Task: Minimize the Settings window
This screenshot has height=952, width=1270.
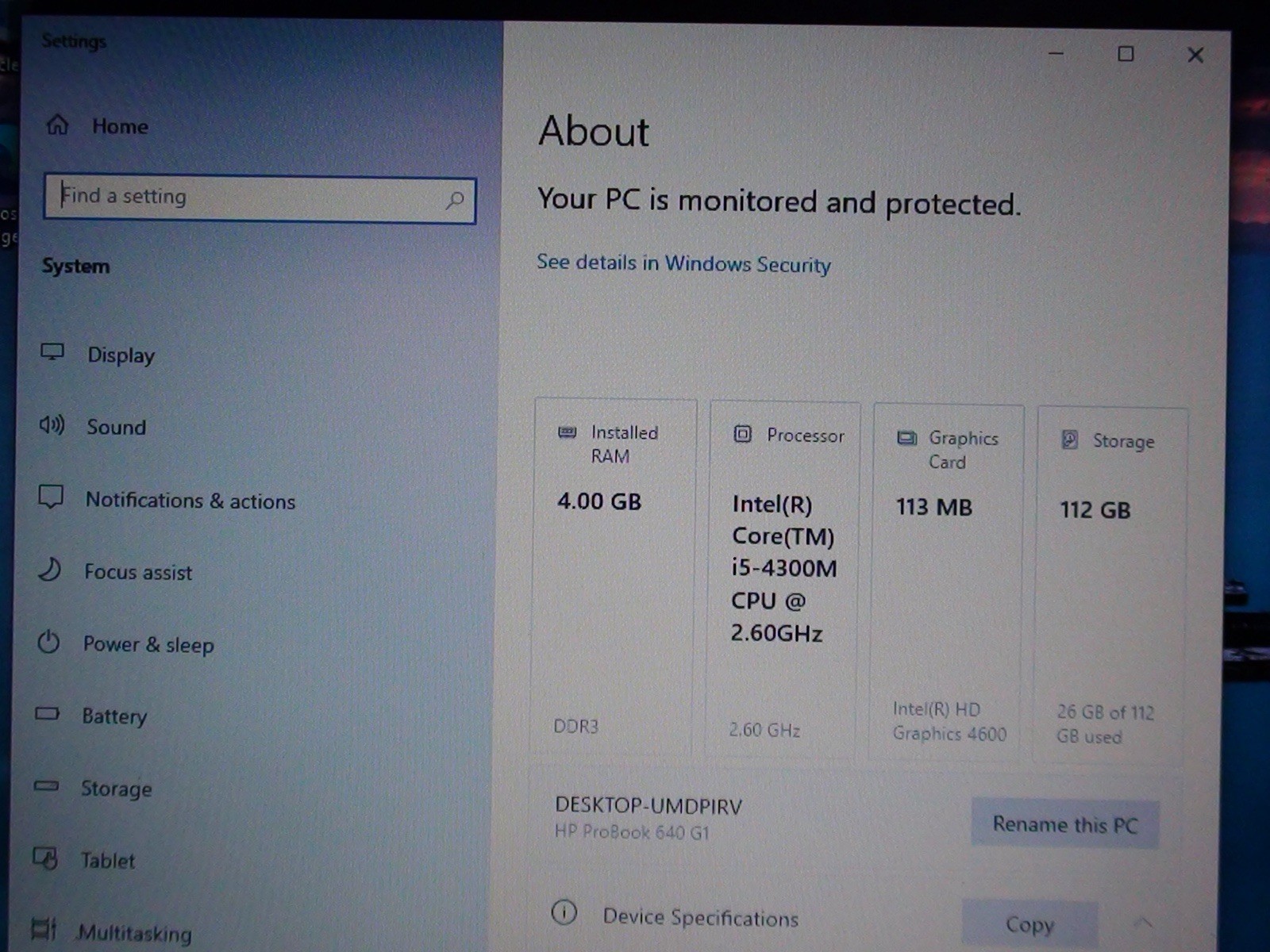Action: [1056, 53]
